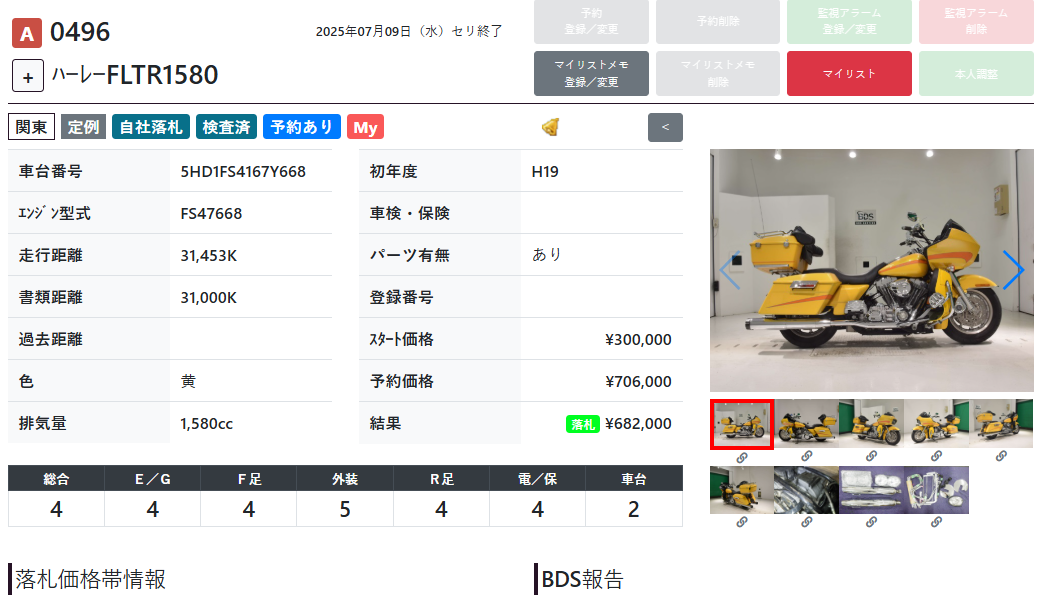Select mileage value 31,453K
This screenshot has height=603, width=1049.
coord(209,256)
